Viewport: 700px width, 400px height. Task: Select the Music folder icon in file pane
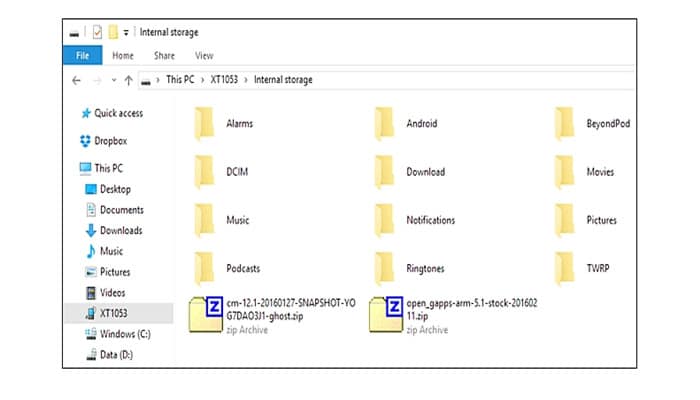(204, 220)
